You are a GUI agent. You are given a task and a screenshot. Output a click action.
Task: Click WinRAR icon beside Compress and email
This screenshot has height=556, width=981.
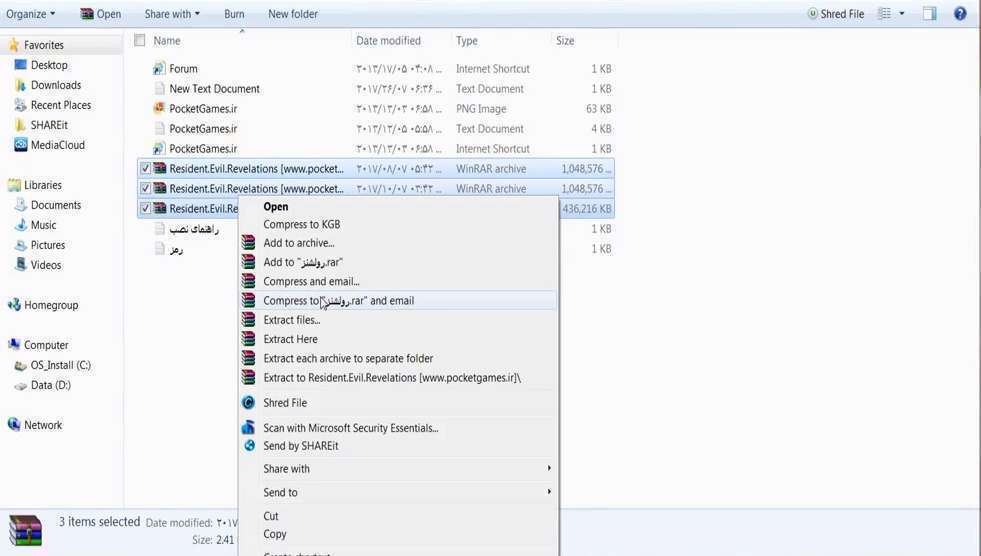(x=248, y=281)
